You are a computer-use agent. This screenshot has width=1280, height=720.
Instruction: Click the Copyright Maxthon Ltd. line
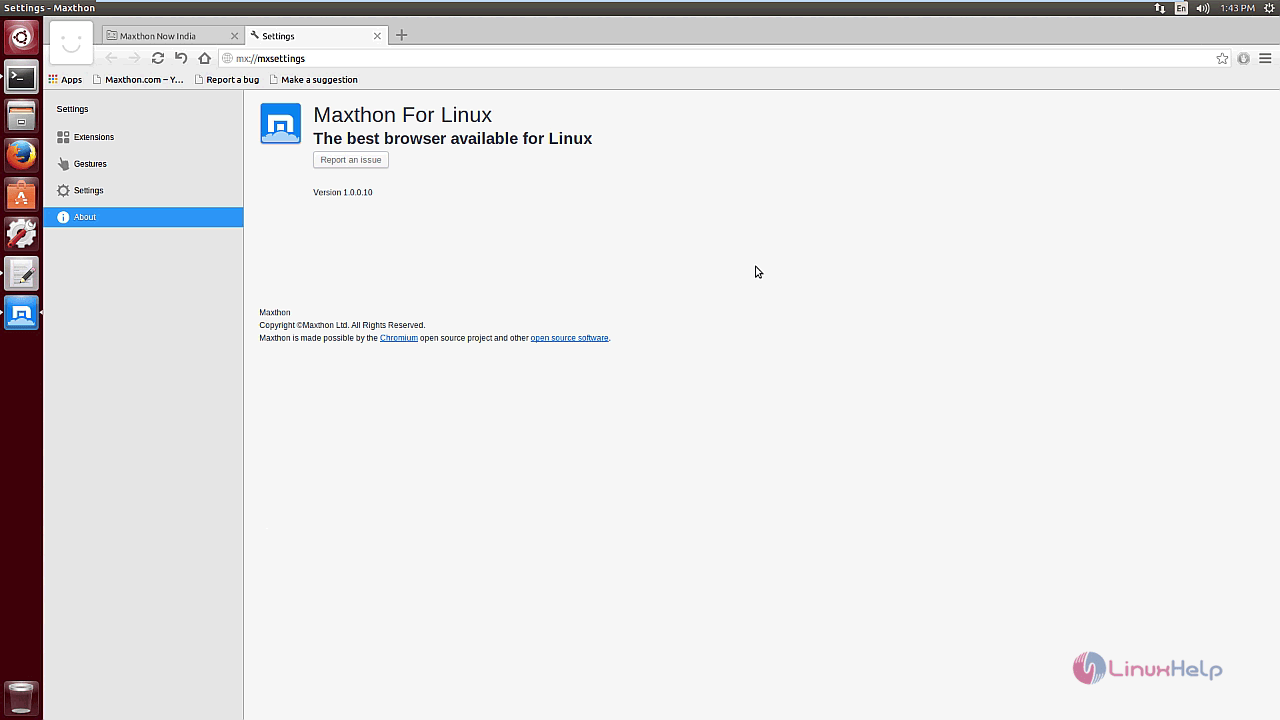click(342, 325)
